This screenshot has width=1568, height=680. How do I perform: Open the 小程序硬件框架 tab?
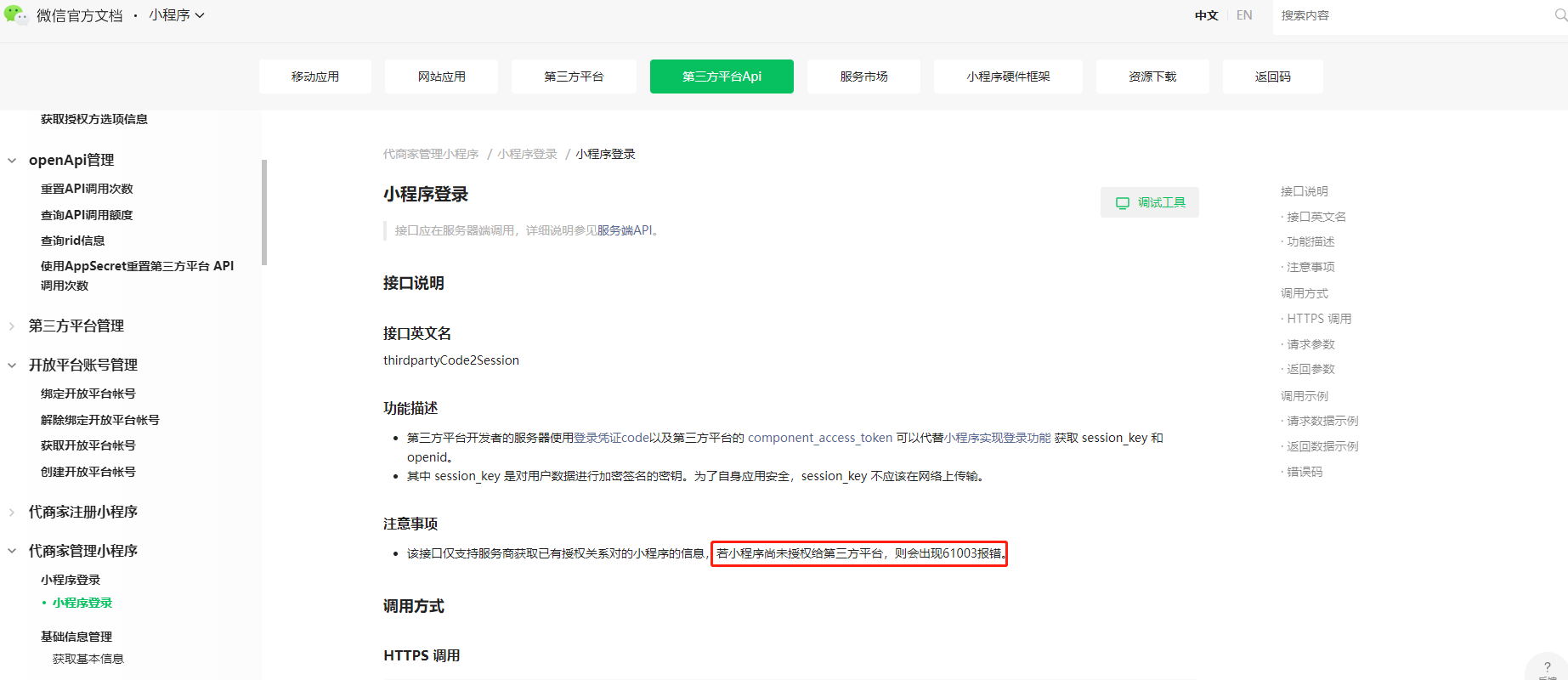tap(1008, 76)
